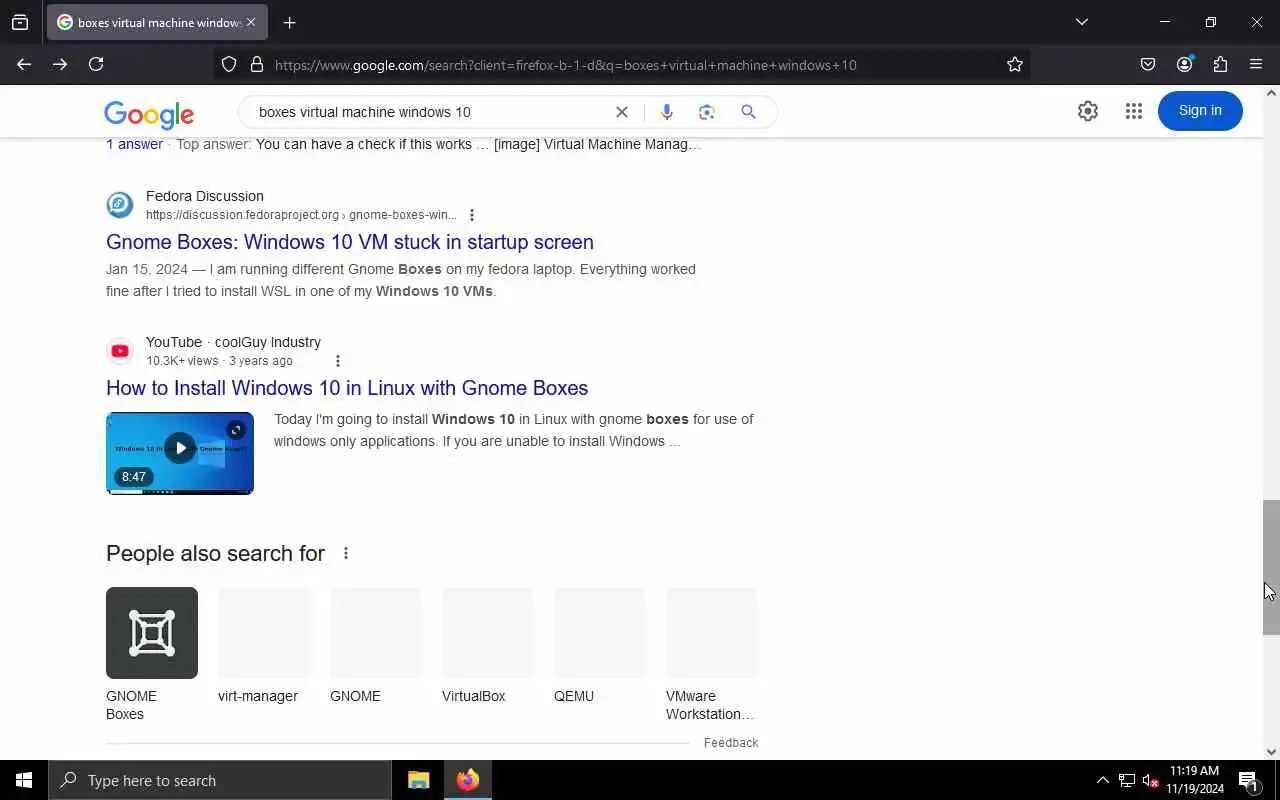Open the Firefox account icon
This screenshot has width=1280, height=800.
point(1184,64)
